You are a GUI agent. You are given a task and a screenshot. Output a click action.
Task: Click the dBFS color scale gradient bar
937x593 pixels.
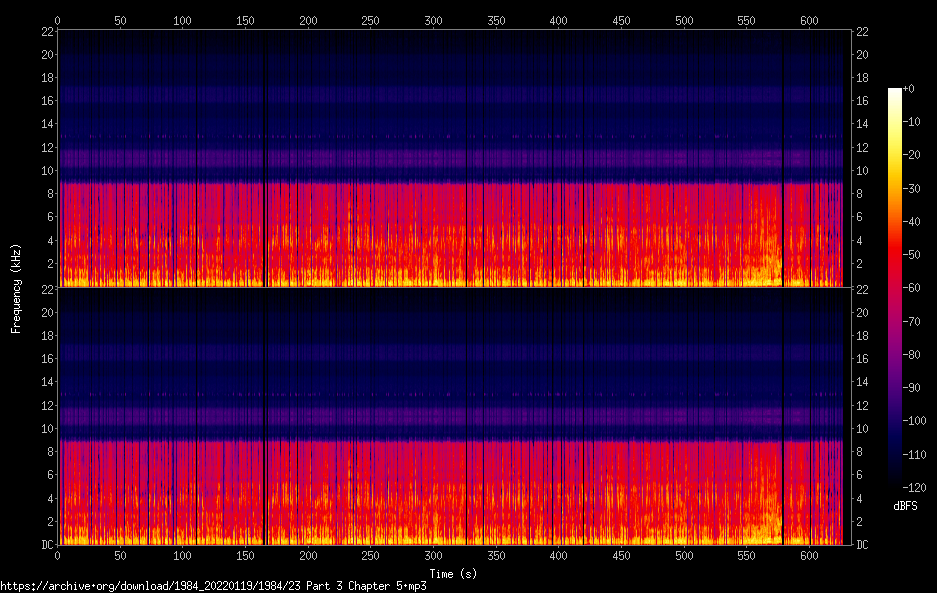894,288
